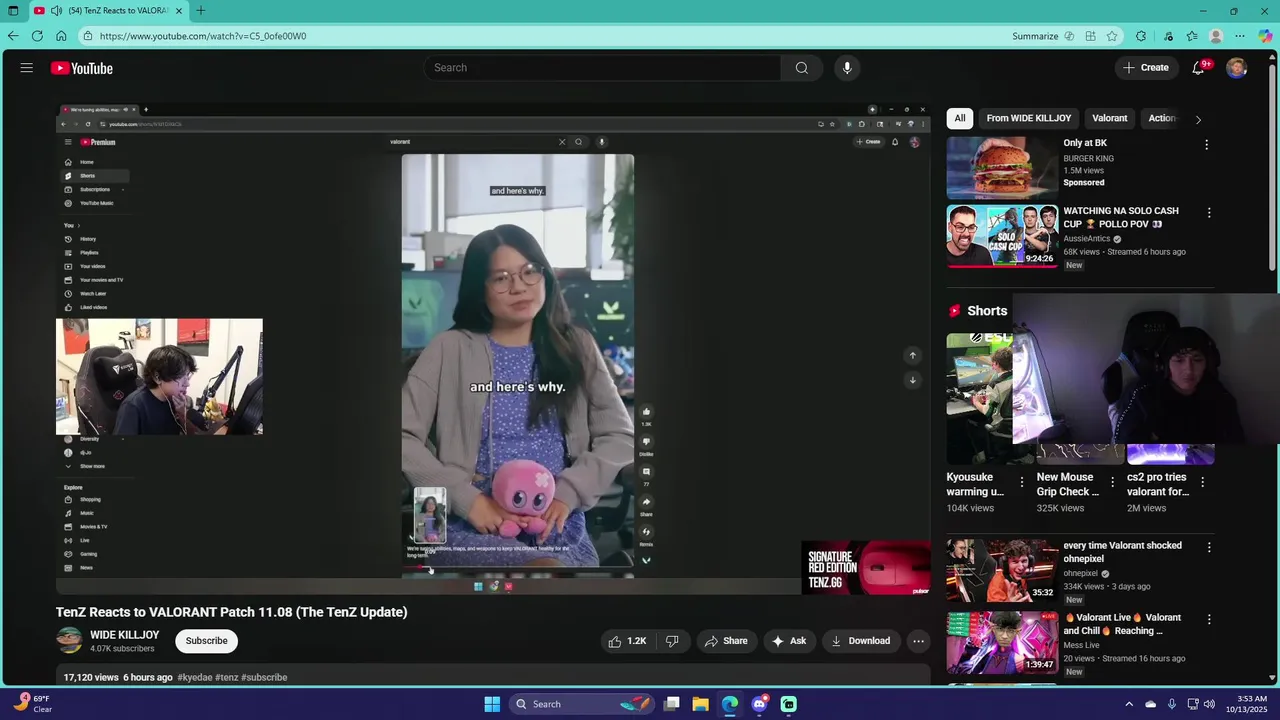Image resolution: width=1280 pixels, height=720 pixels.
Task: Reload the page with refresh icon
Action: pyautogui.click(x=37, y=36)
